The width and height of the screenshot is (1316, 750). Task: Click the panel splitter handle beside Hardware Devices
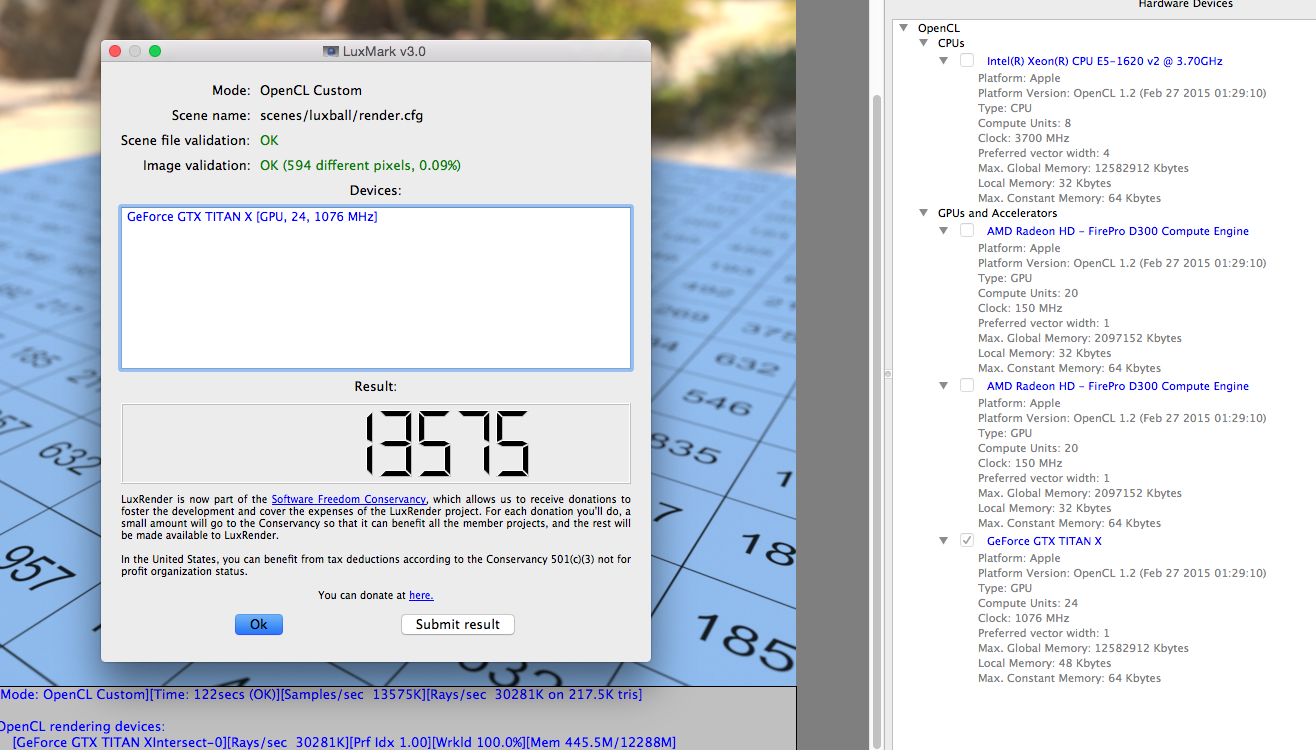tap(887, 375)
